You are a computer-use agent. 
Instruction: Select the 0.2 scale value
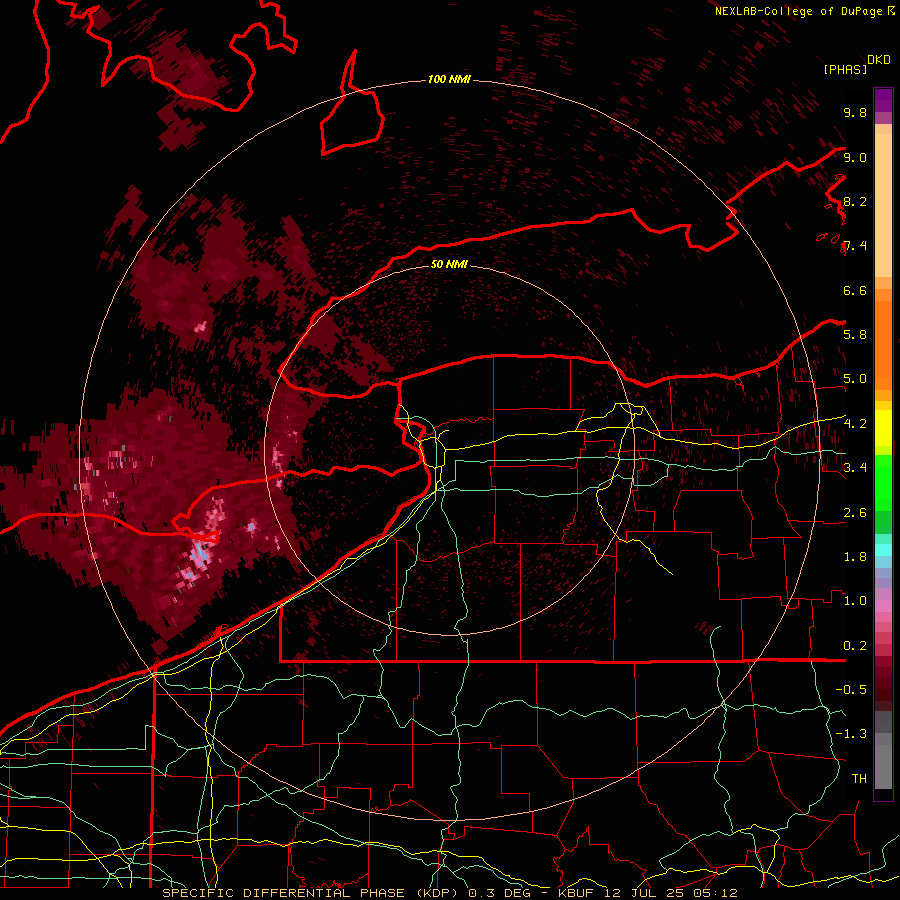tap(855, 646)
